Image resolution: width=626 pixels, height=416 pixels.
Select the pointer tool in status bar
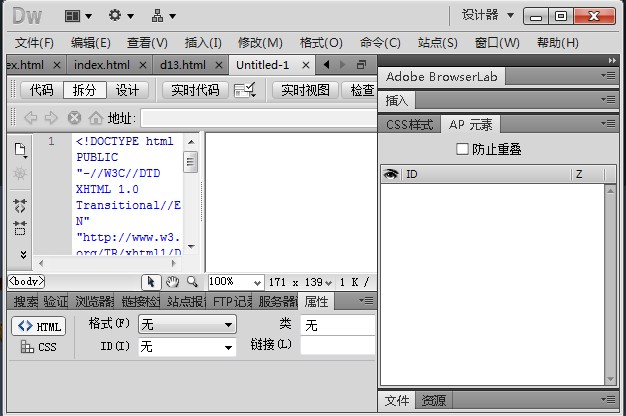(x=151, y=282)
